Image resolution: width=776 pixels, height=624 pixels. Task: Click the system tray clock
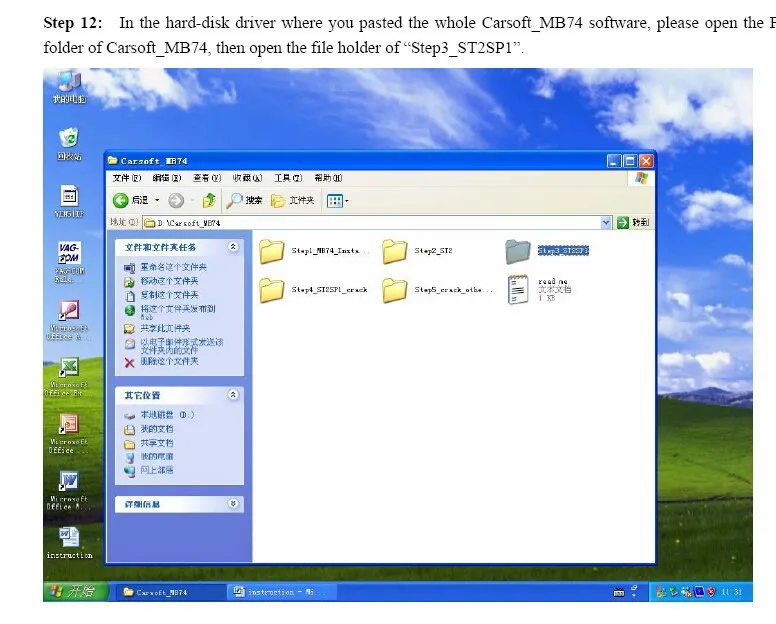(x=731, y=592)
